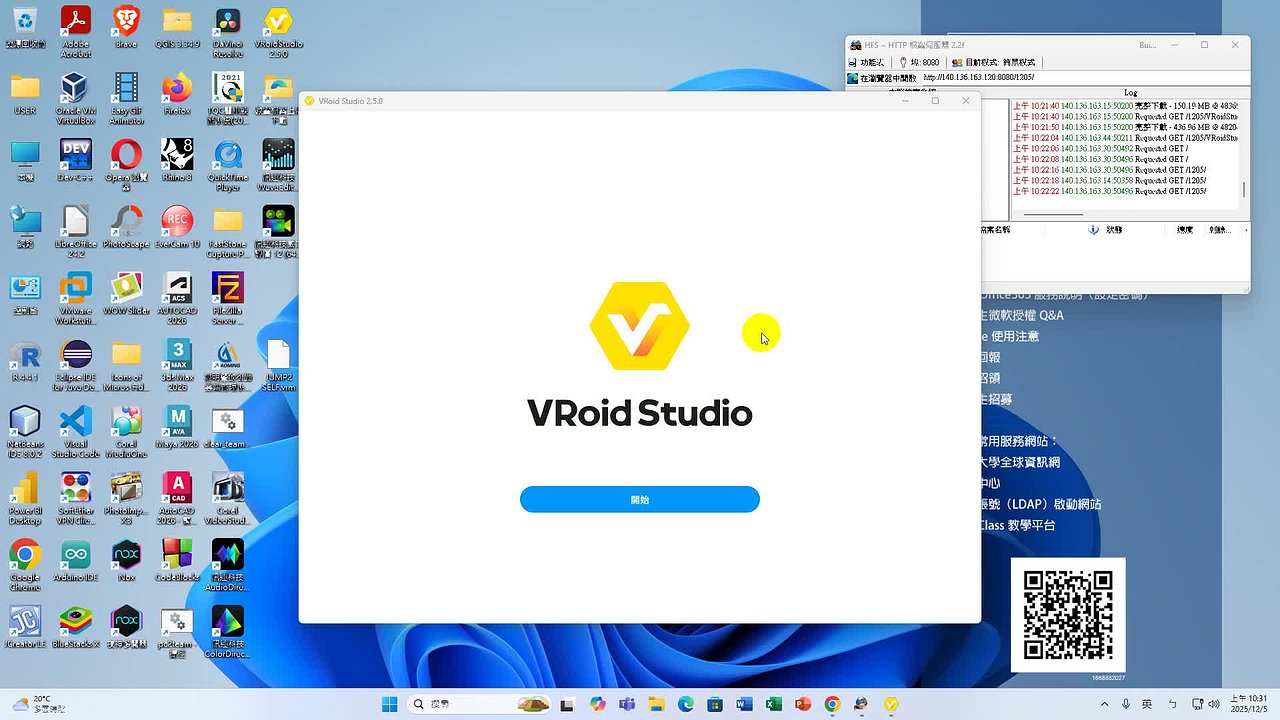
Task: Click the HFS log horizontal scrollbar
Action: [x=1055, y=214]
